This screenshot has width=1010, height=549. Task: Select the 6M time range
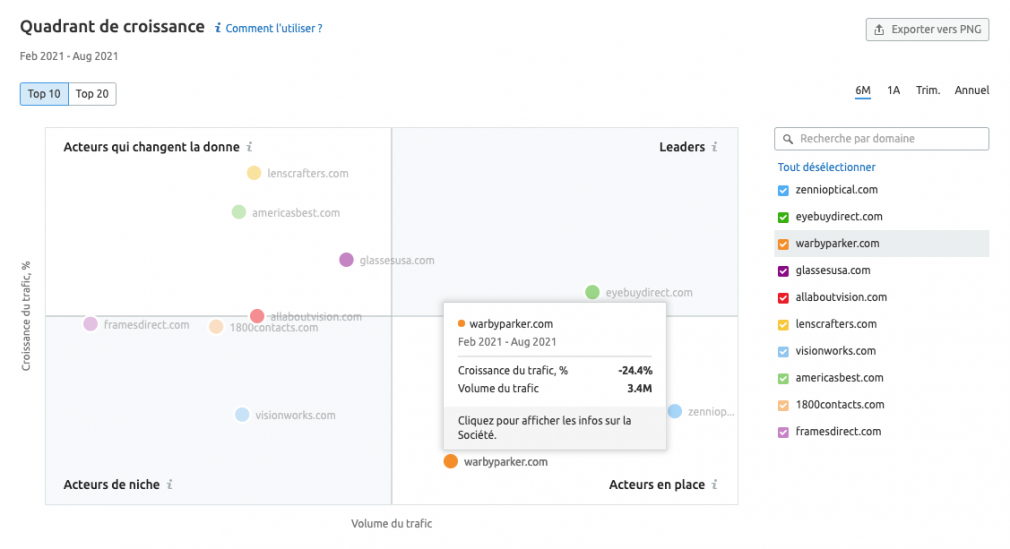[x=862, y=90]
